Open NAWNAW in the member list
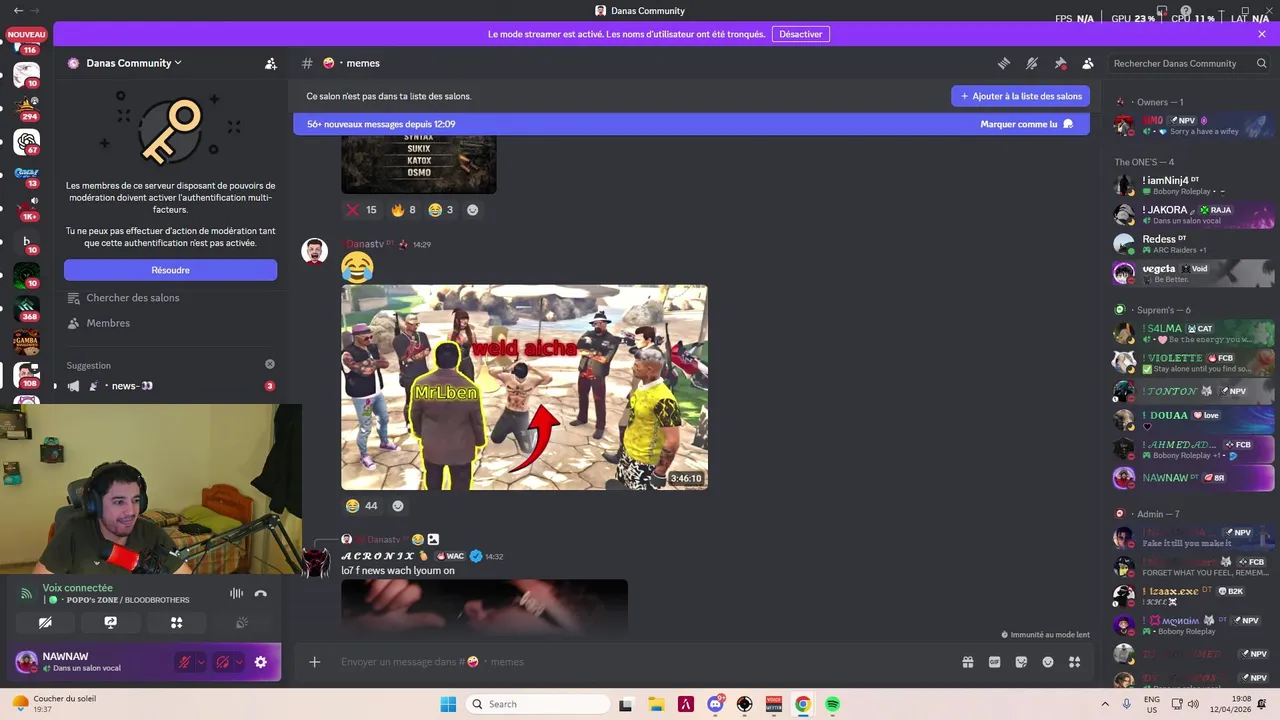This screenshot has width=1280, height=720. [1193, 477]
